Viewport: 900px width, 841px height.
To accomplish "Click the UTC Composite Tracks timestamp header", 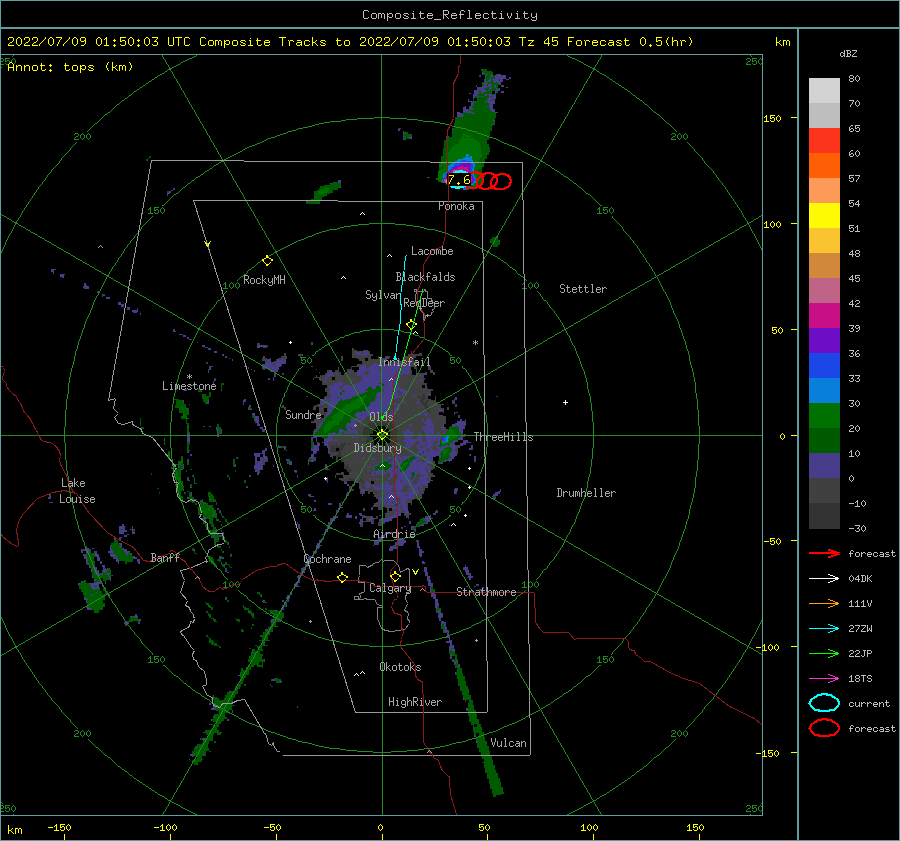I will tap(350, 42).
